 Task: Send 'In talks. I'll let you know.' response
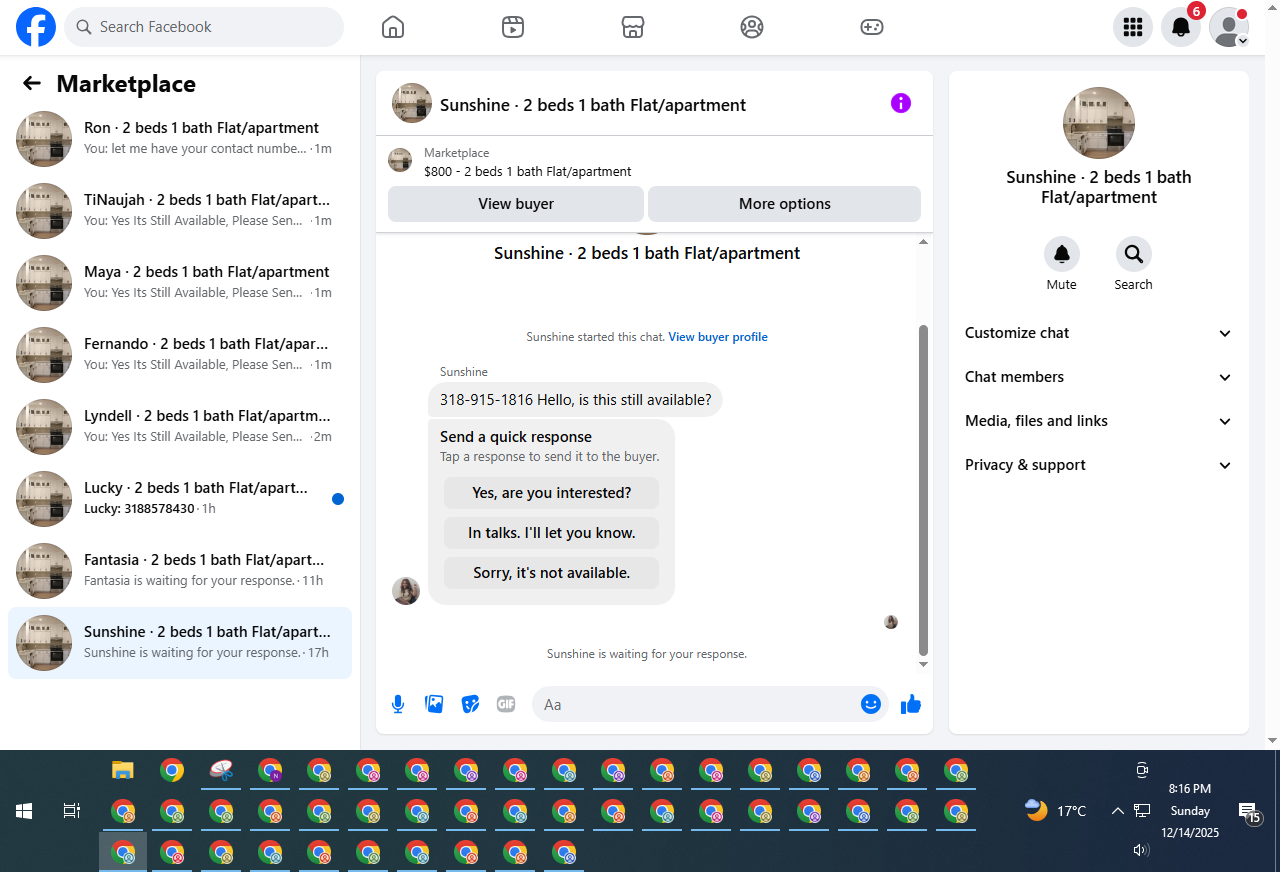(552, 533)
